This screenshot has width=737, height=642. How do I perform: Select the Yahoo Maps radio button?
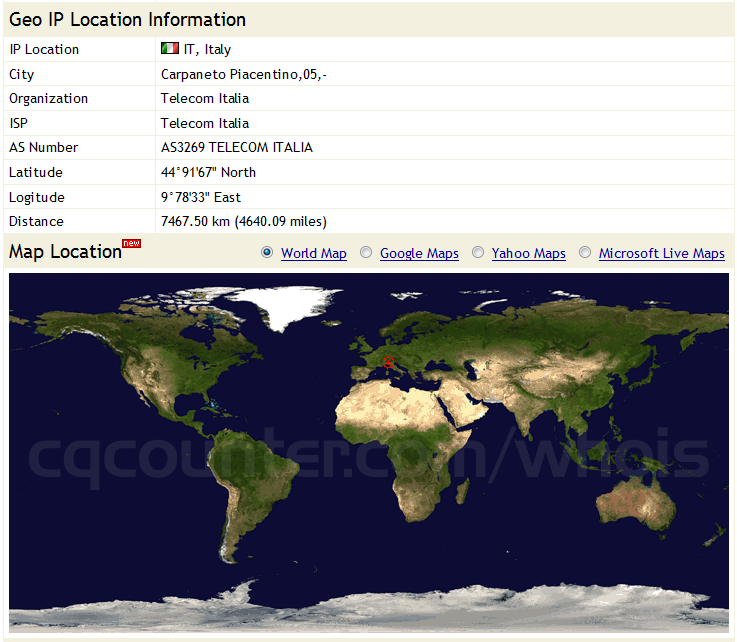point(478,252)
